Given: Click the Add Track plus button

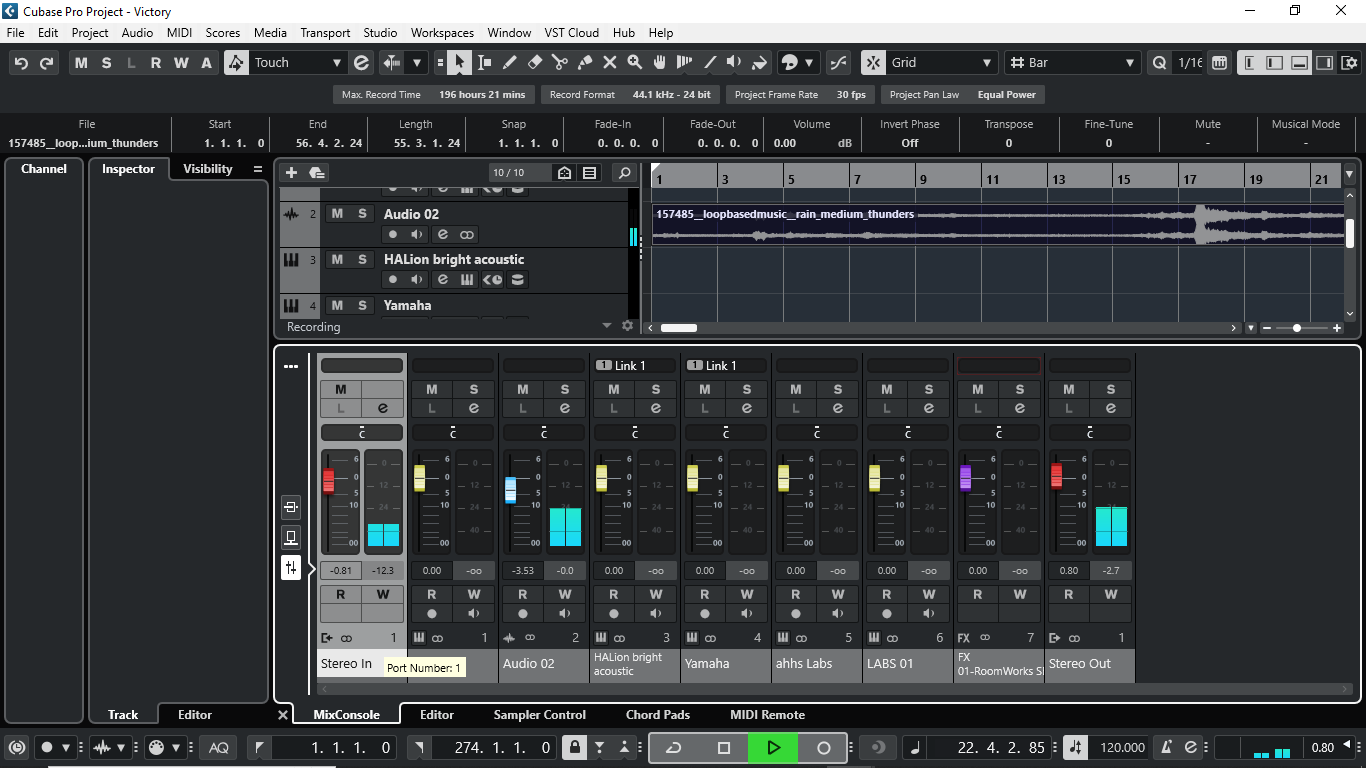Looking at the screenshot, I should tap(291, 173).
